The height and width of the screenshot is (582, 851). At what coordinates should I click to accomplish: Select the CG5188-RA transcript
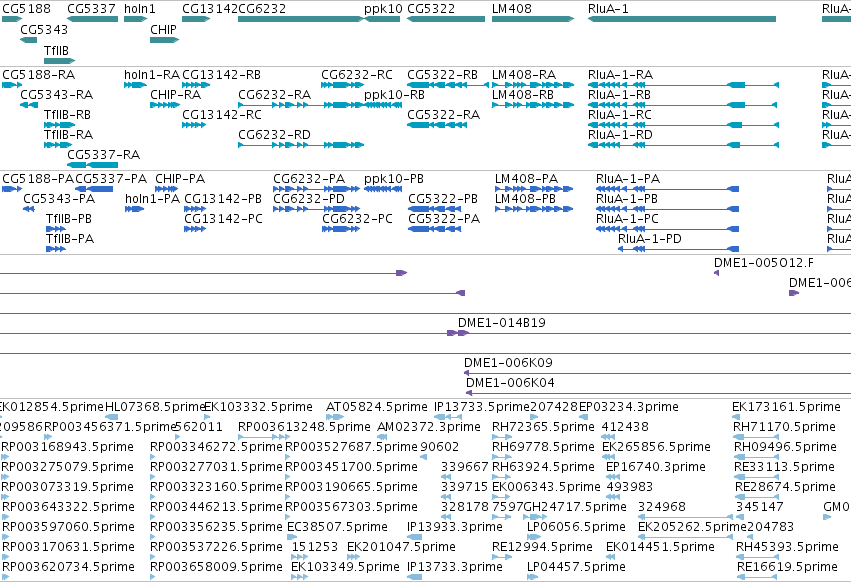pyautogui.click(x=12, y=85)
